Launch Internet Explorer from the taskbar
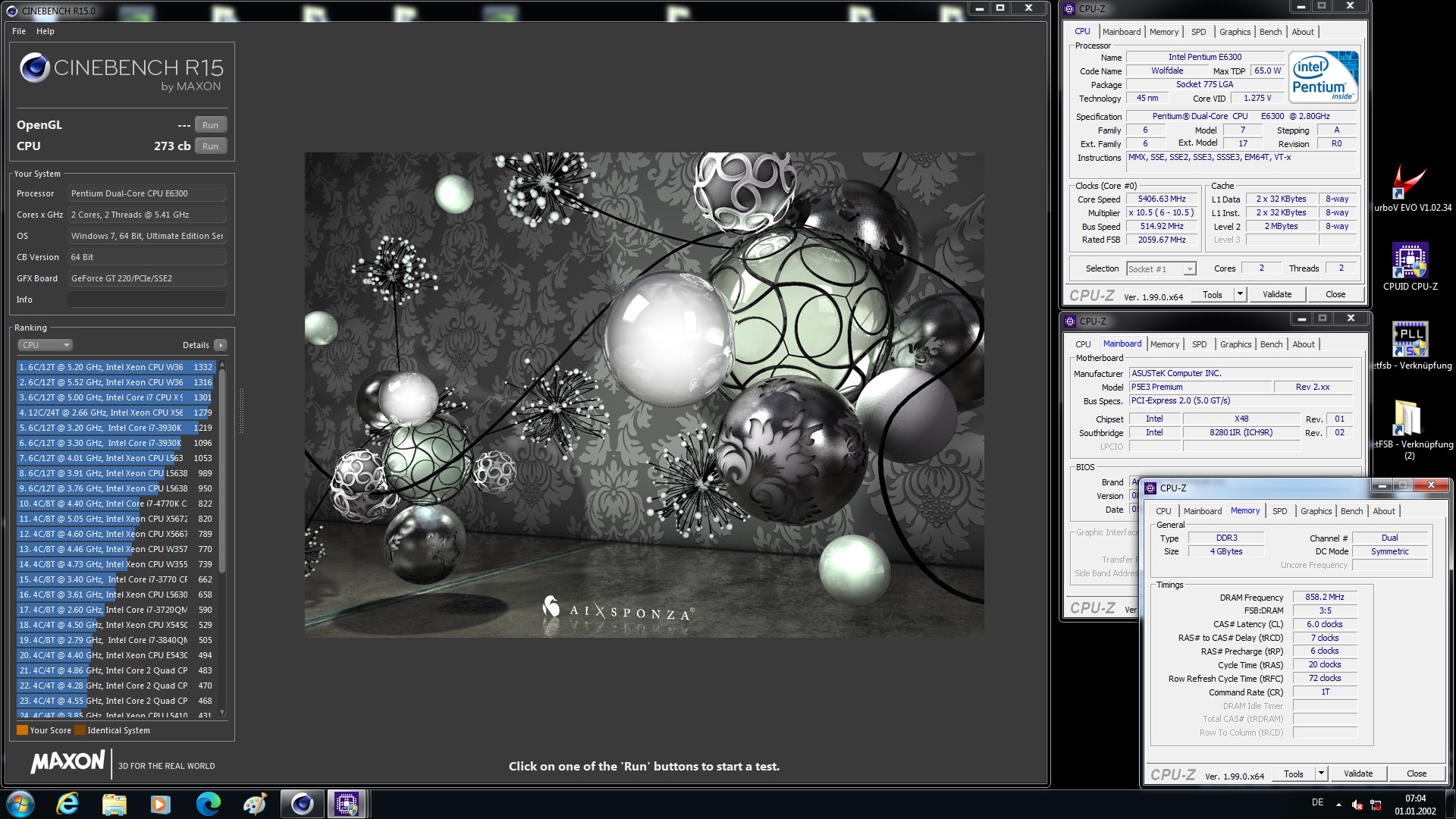The height and width of the screenshot is (819, 1456). 68,804
